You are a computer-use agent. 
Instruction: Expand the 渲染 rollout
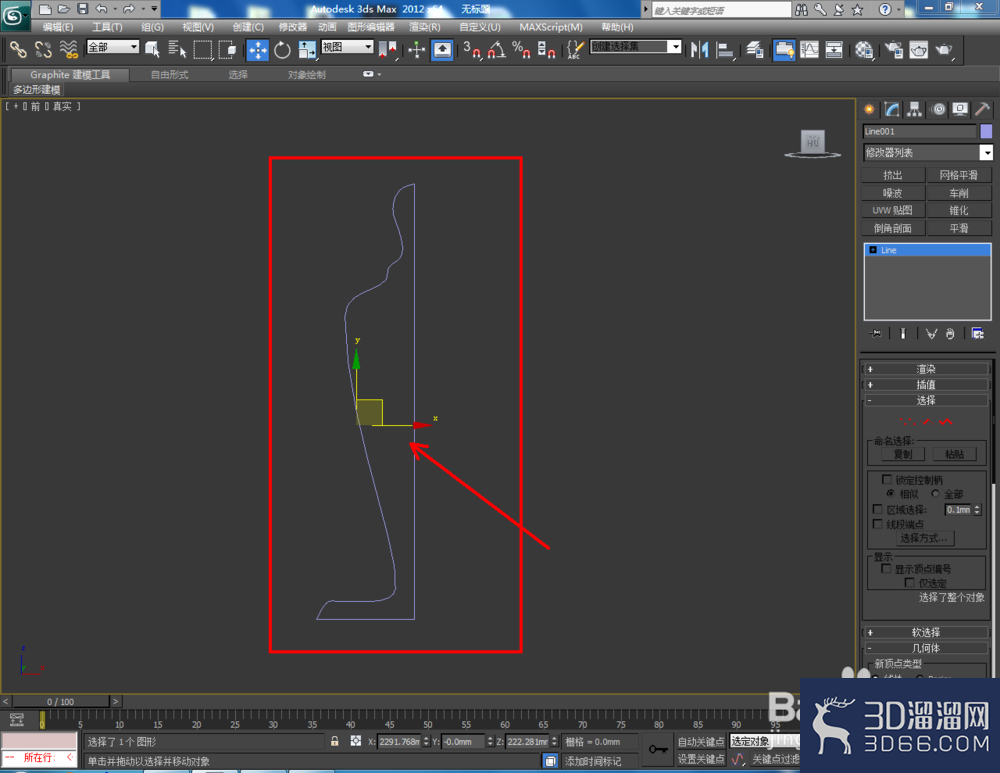925,369
